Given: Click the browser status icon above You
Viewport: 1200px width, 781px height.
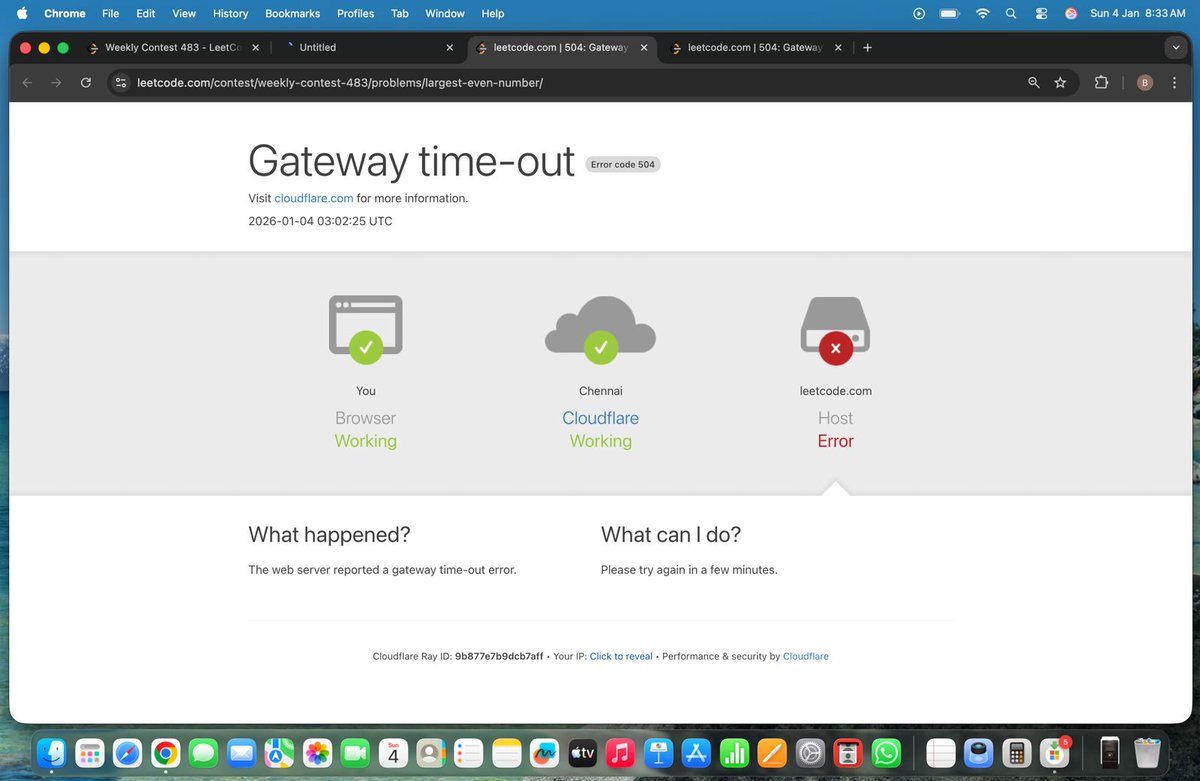Looking at the screenshot, I should click(x=366, y=328).
